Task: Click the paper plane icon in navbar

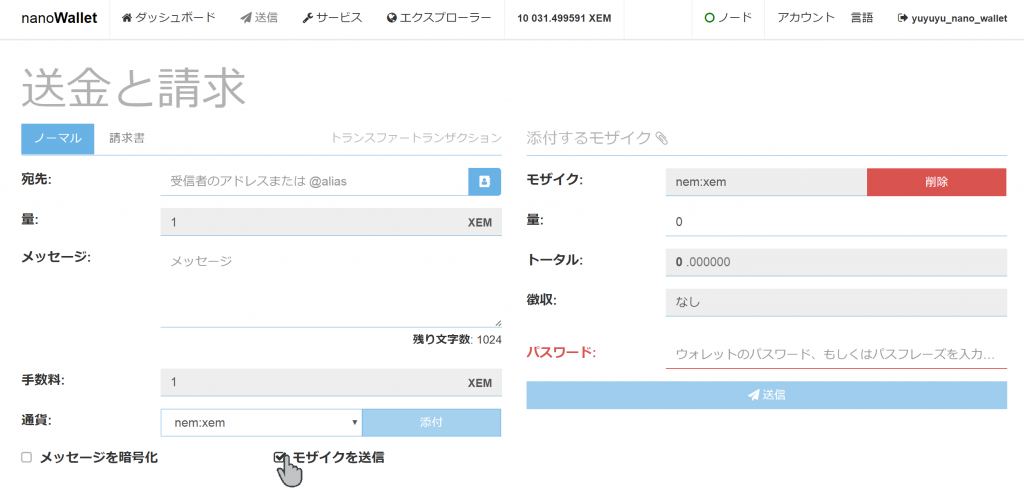Action: [246, 18]
